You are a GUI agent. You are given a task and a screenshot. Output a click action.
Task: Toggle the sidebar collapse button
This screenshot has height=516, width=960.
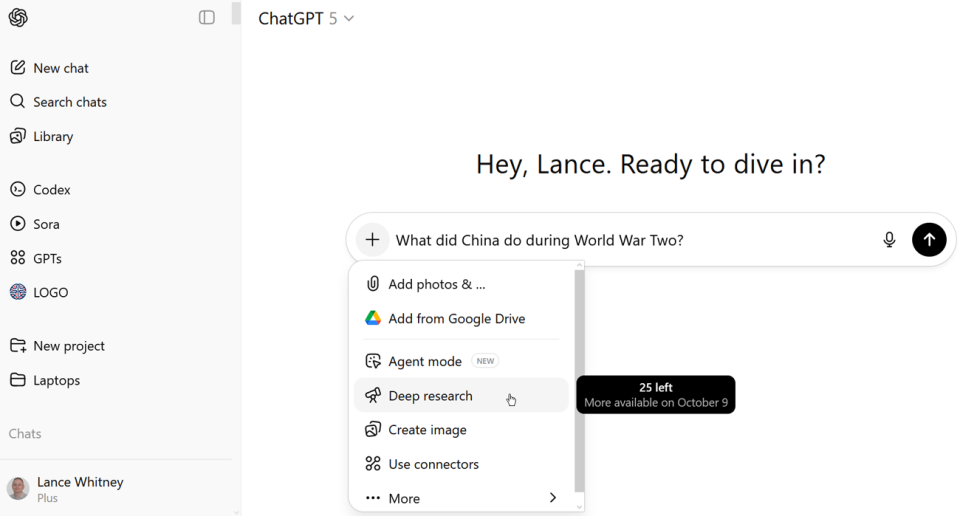coord(207,17)
